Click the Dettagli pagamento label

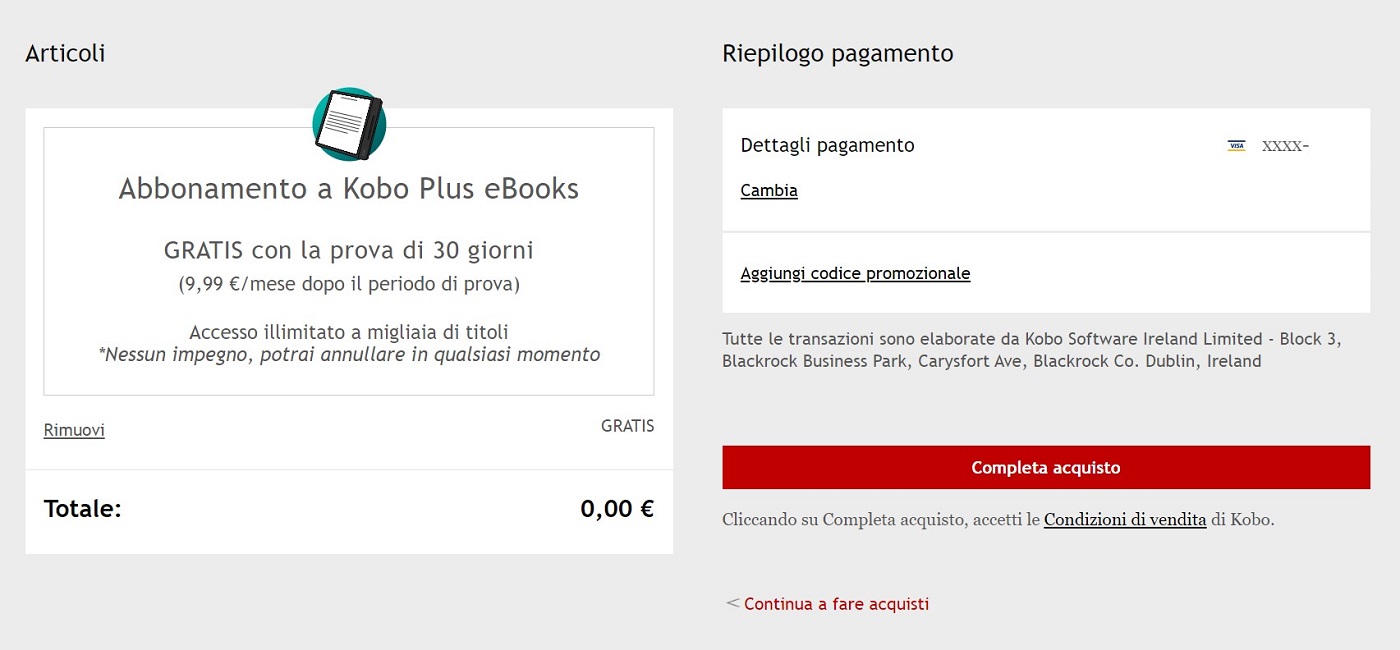pos(828,145)
